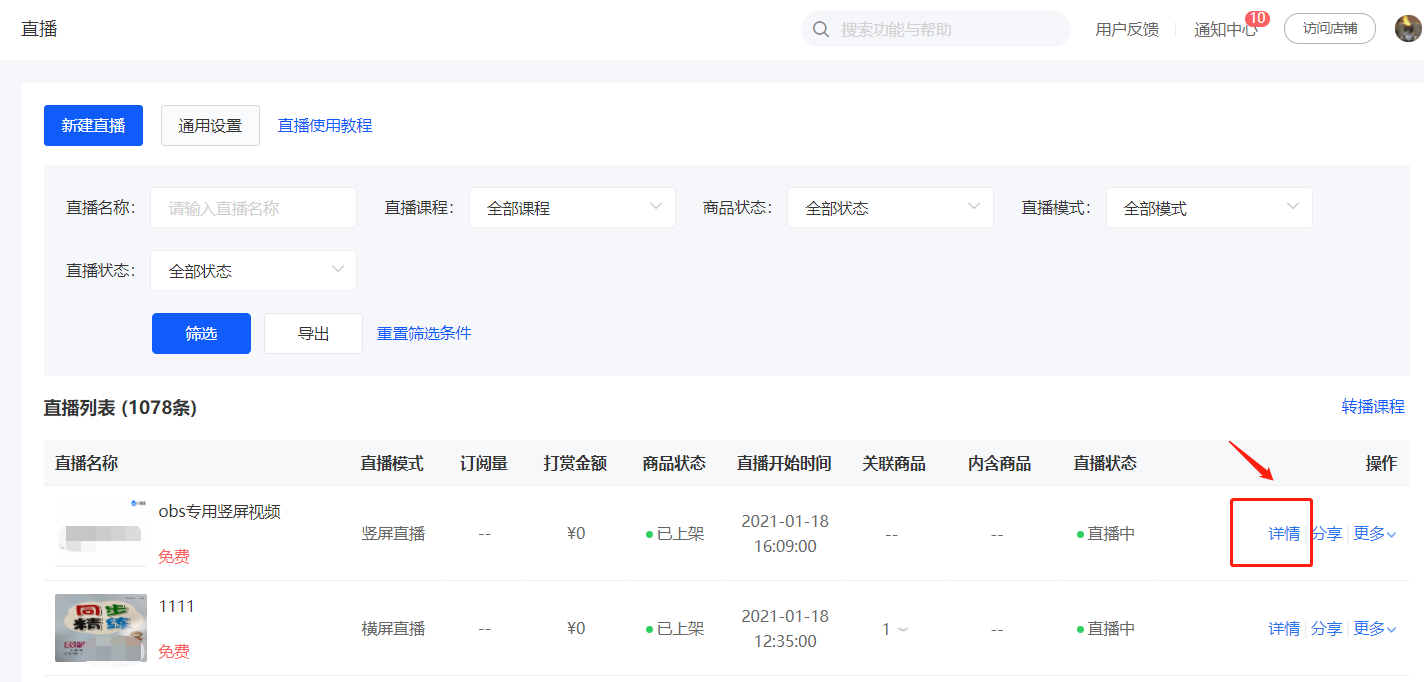This screenshot has width=1424, height=682.
Task: Open 转播课程 link
Action: click(1373, 407)
